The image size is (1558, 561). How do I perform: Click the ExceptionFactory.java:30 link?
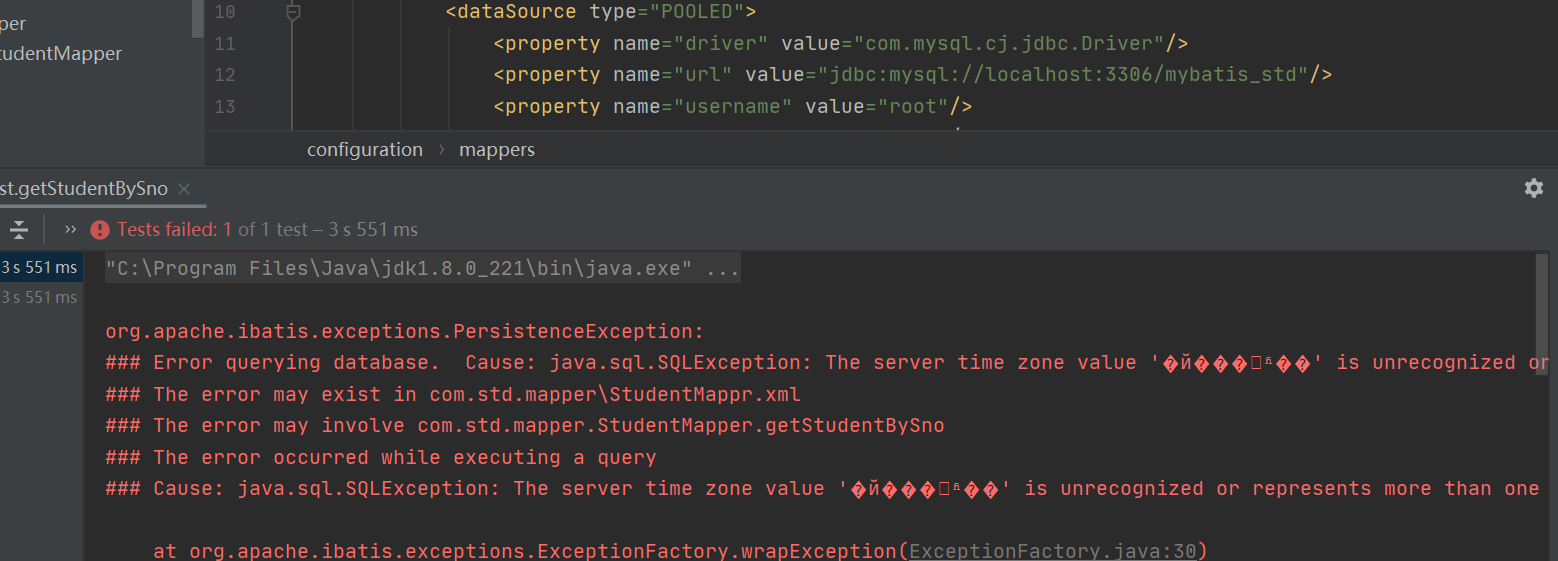pyautogui.click(x=1053, y=551)
